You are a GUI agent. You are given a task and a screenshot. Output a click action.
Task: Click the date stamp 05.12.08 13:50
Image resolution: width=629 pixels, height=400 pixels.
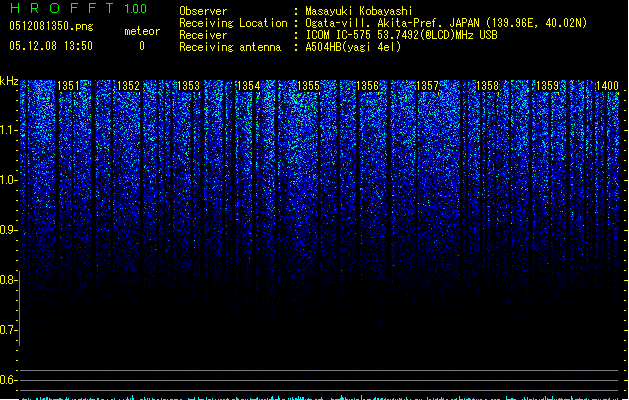click(x=51, y=46)
